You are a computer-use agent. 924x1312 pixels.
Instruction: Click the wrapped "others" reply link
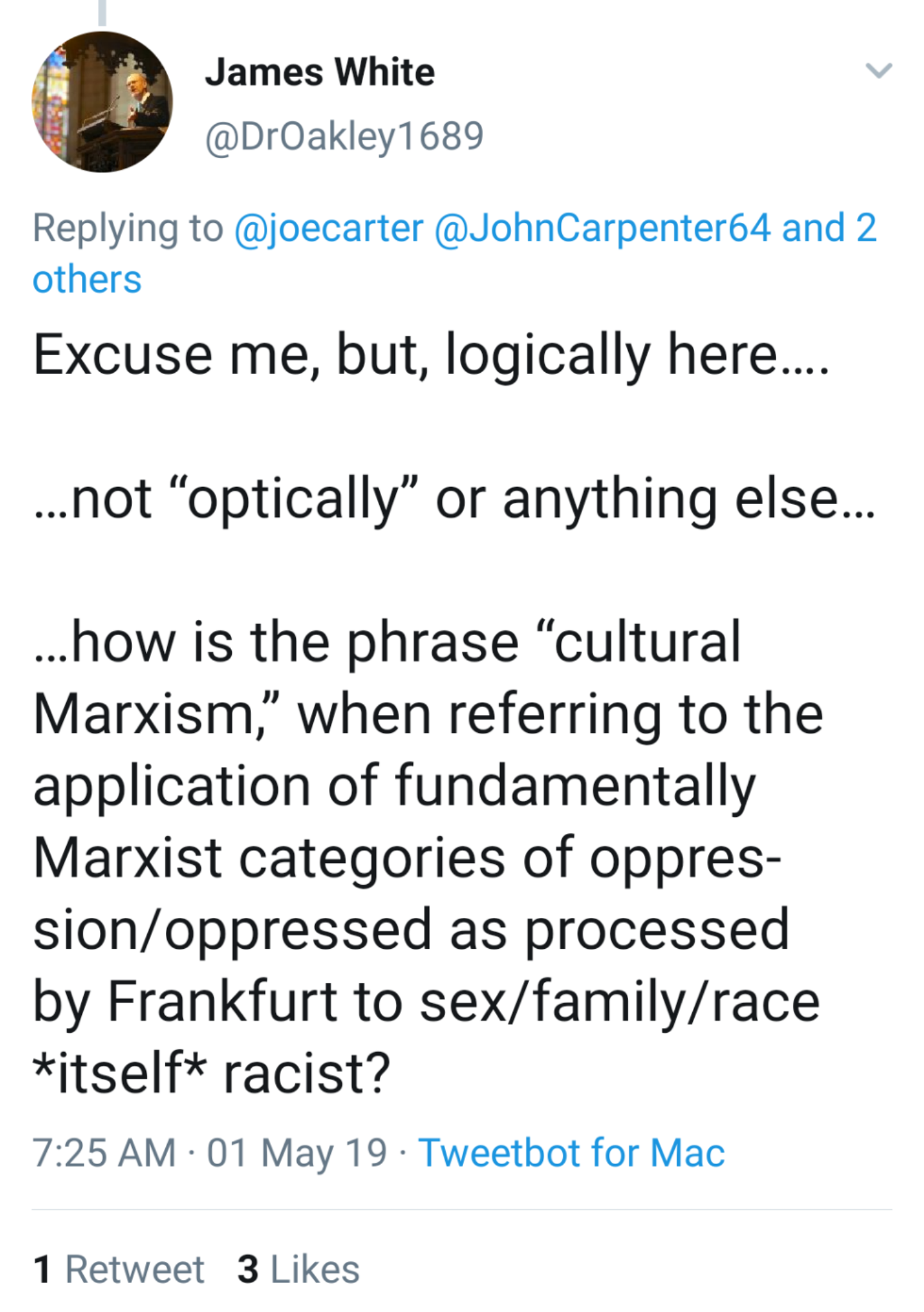[x=87, y=279]
